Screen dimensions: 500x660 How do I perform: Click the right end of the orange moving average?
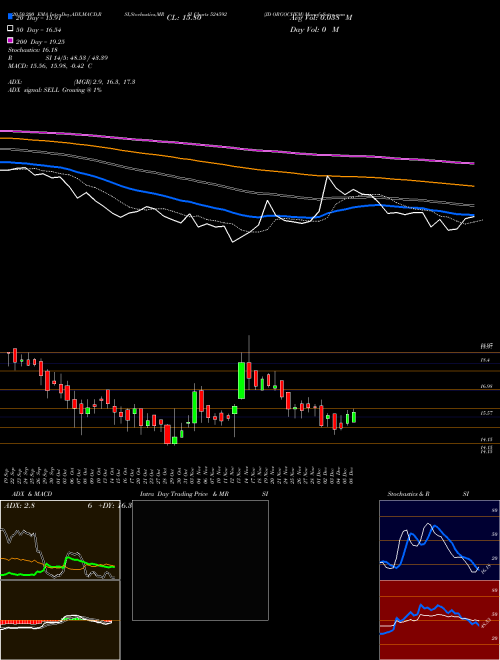pos(473,185)
